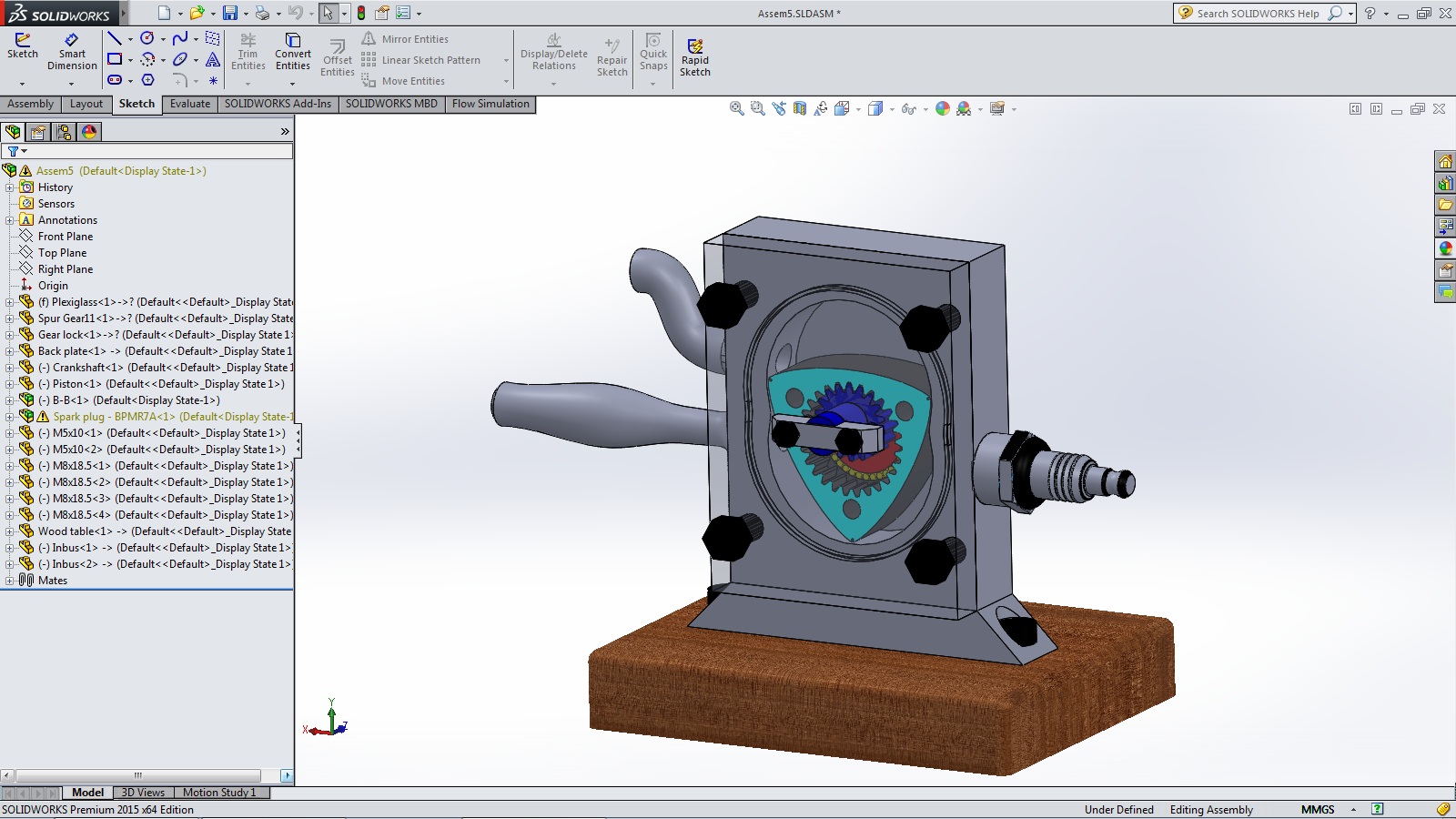Click the Save icon in title bar

tap(230, 13)
